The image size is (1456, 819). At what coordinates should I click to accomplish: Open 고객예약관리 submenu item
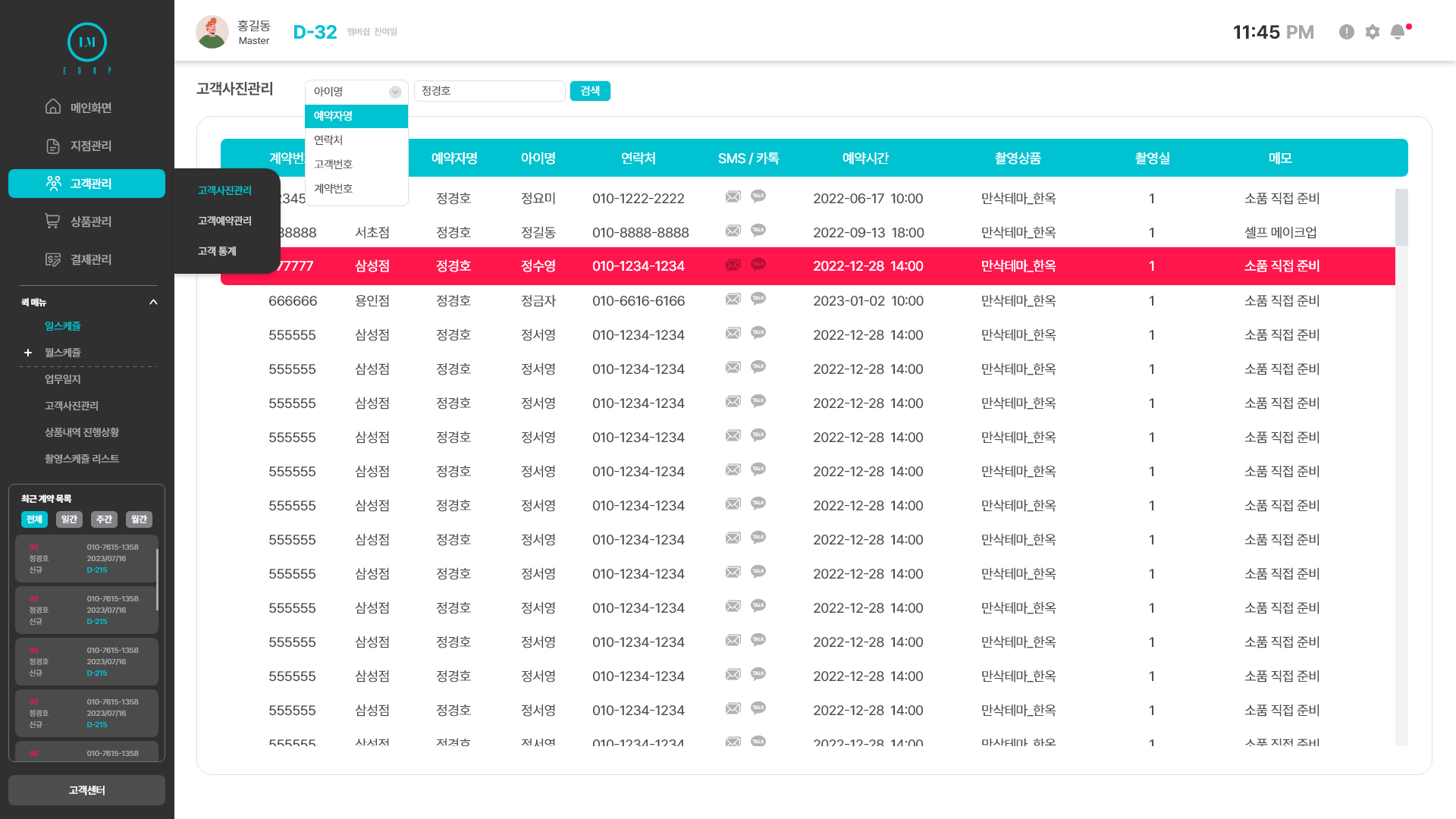[x=224, y=221]
